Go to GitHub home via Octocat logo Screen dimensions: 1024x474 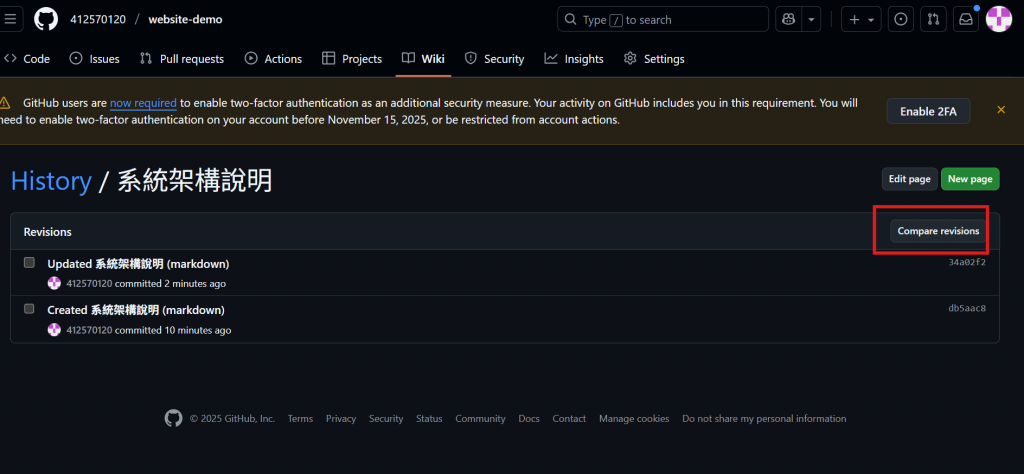(46, 20)
